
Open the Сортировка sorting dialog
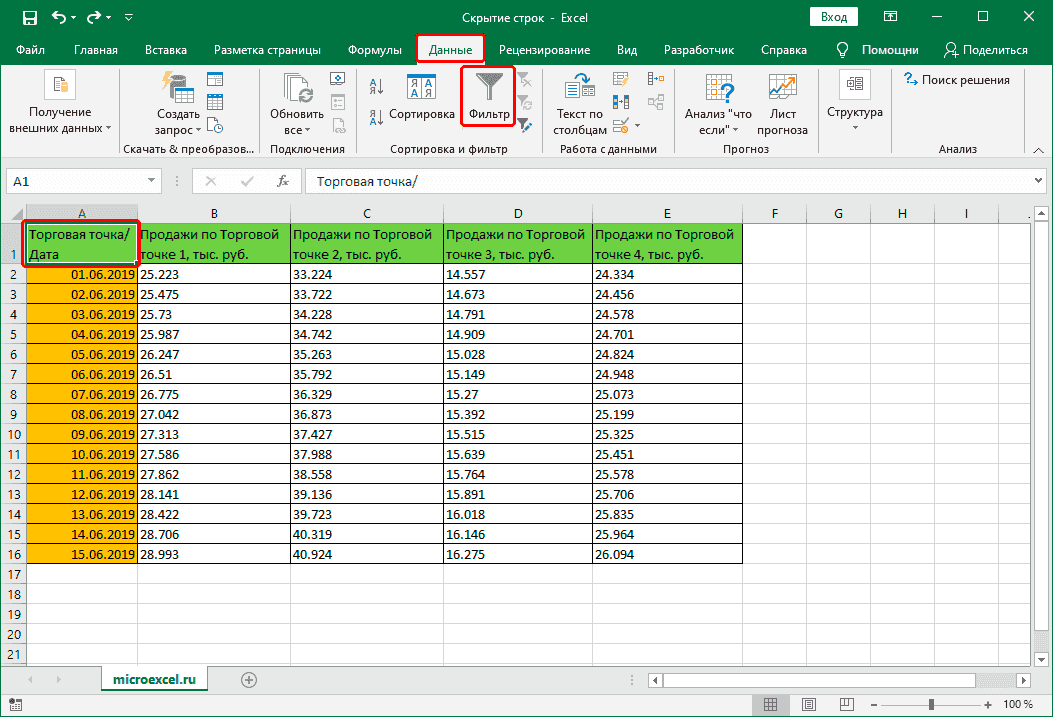[x=420, y=113]
